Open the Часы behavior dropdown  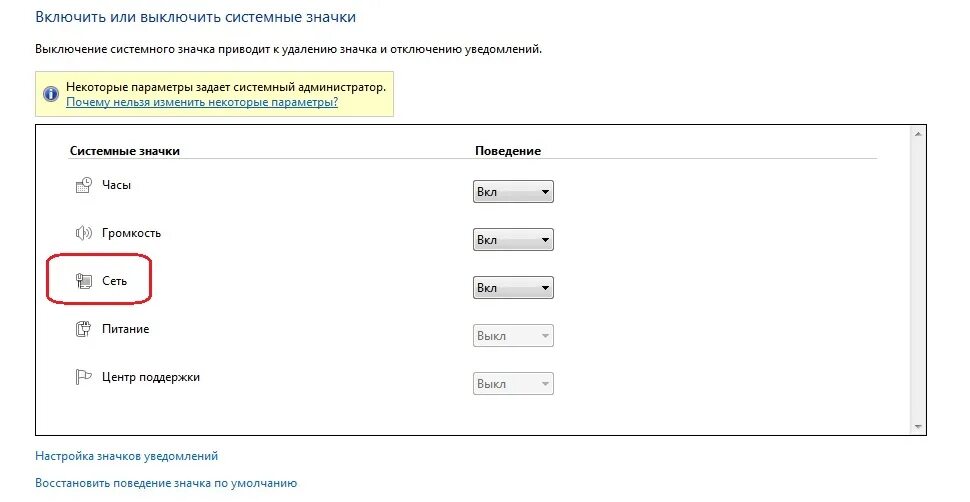tap(513, 192)
